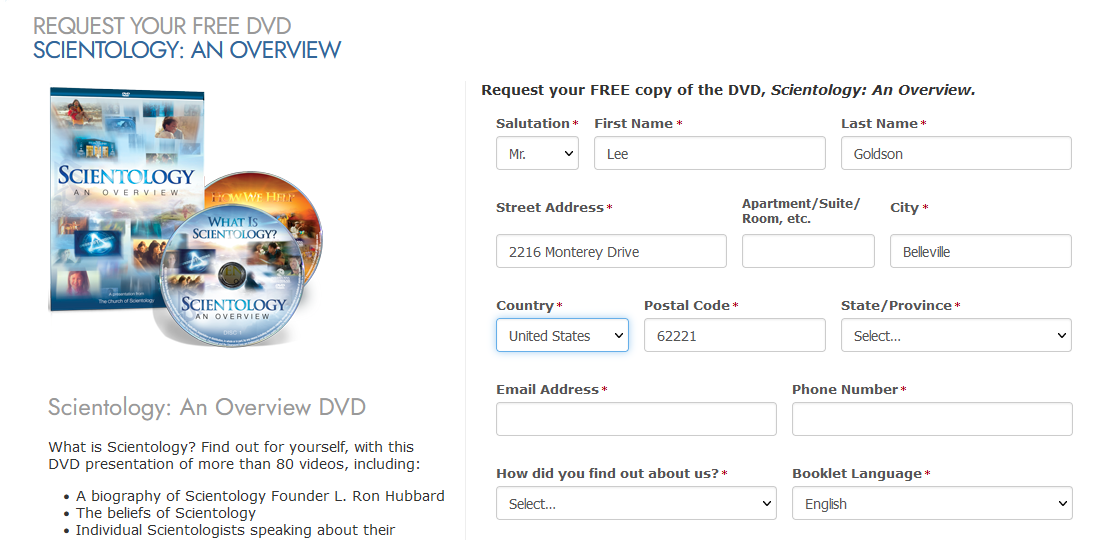Click the "Scientology: An Overview DVD" heading
The image size is (1119, 540).
pos(207,408)
